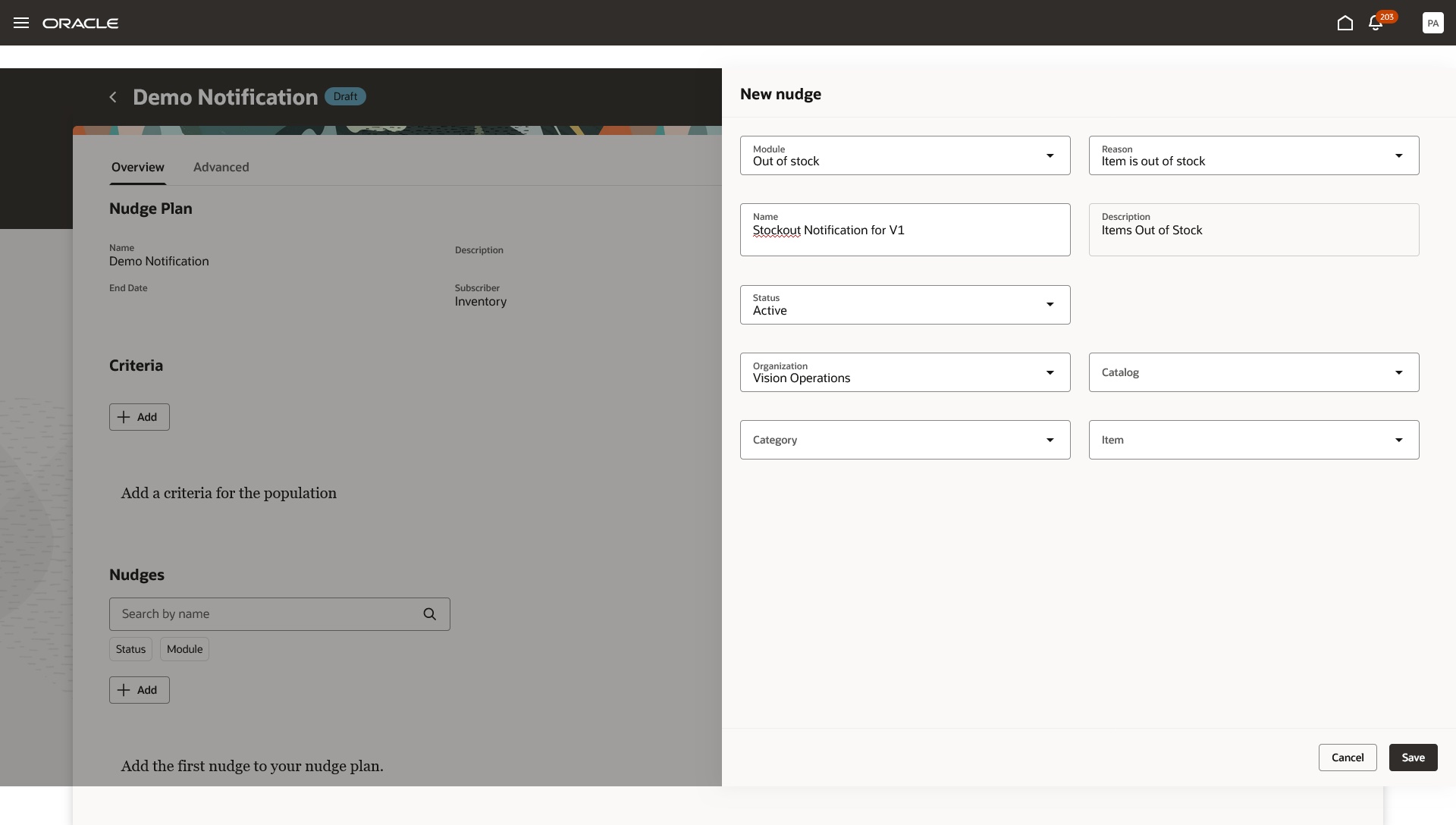Image resolution: width=1456 pixels, height=825 pixels.
Task: Select the Overview tab
Action: [x=137, y=167]
